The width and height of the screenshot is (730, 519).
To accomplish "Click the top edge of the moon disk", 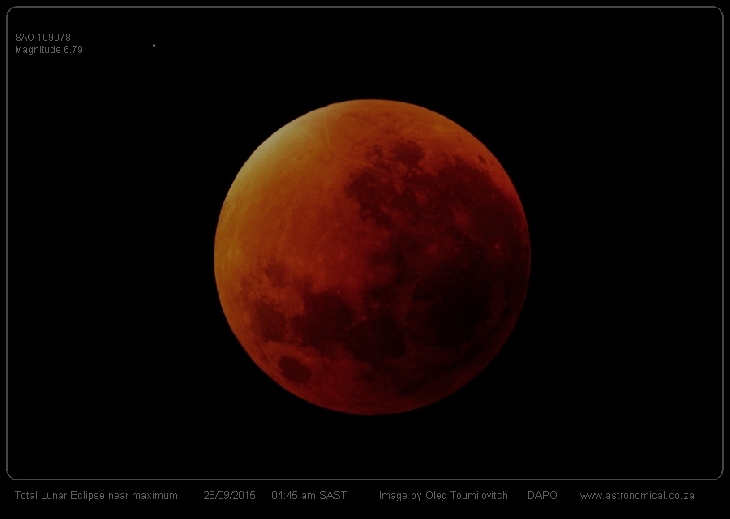I will [372, 102].
